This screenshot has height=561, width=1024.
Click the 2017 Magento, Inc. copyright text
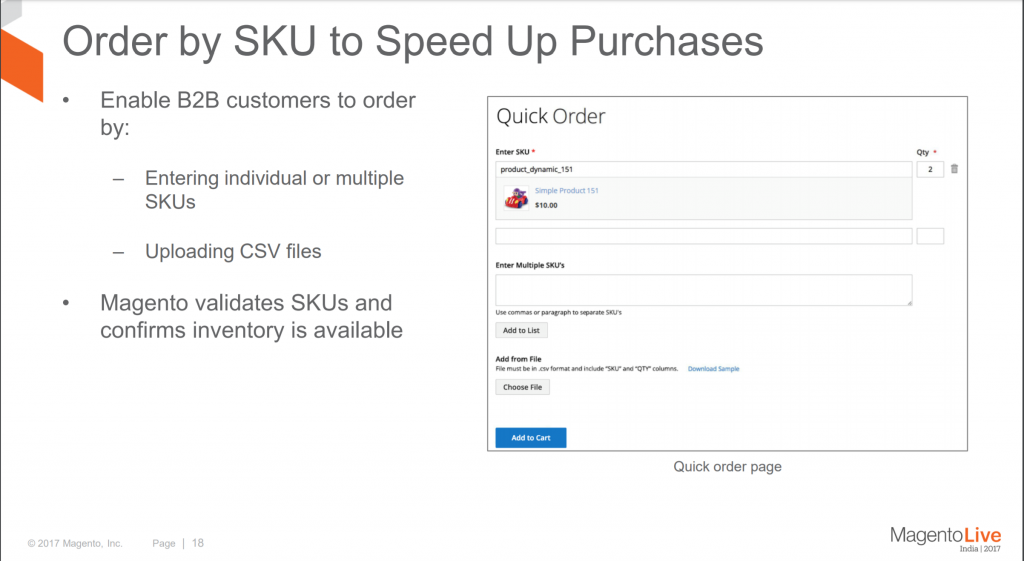(x=75, y=543)
